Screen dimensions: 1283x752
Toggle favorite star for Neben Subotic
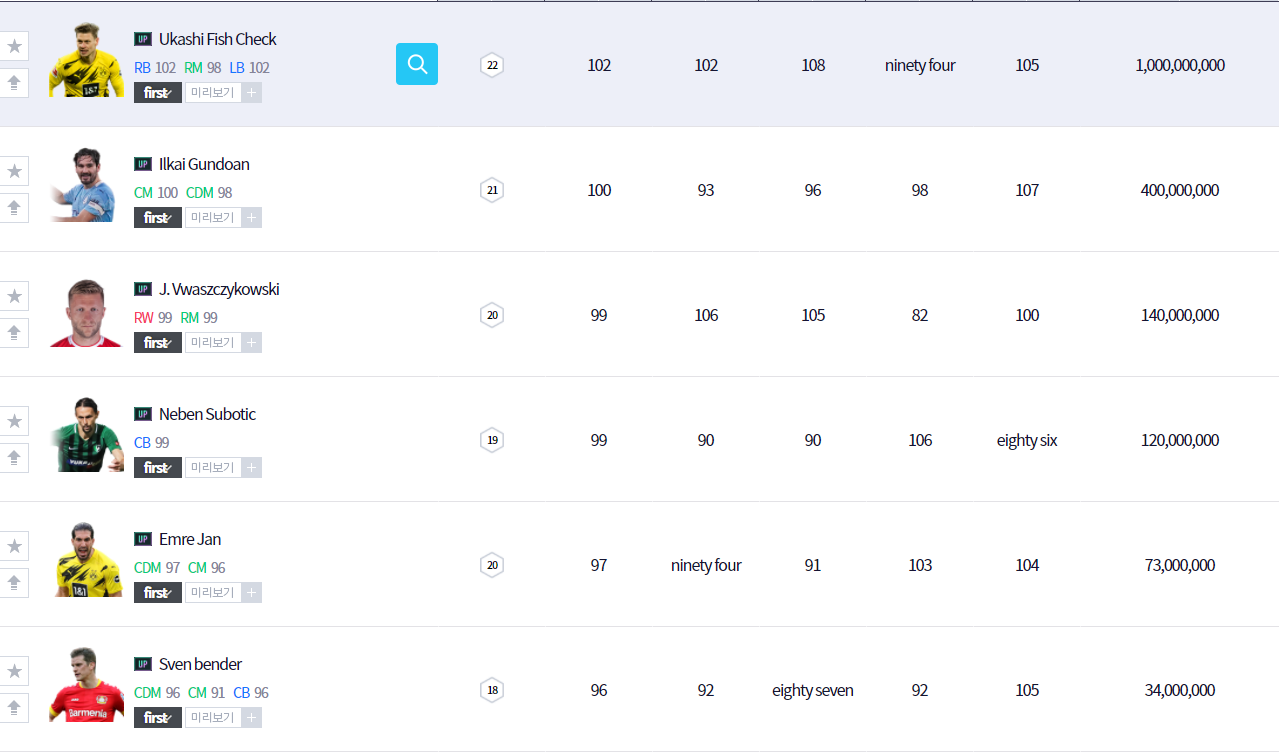[x=14, y=421]
